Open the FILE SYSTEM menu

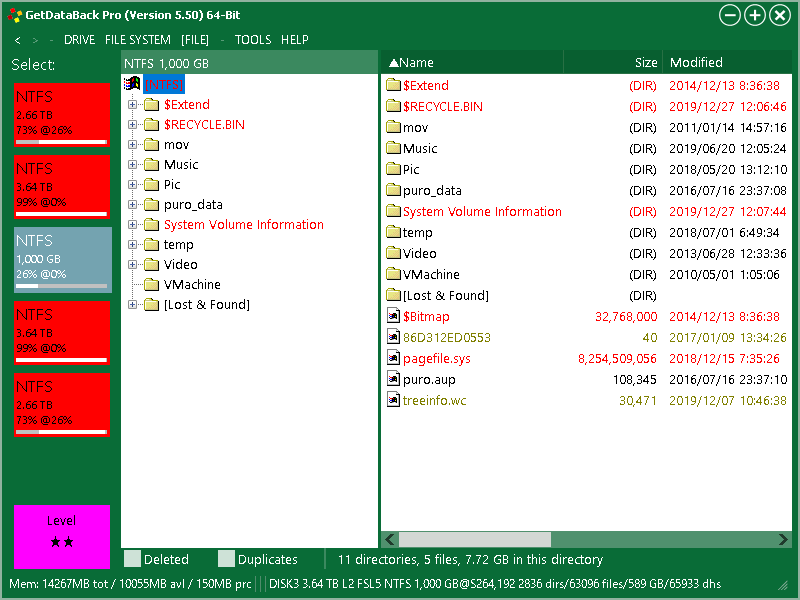point(138,40)
